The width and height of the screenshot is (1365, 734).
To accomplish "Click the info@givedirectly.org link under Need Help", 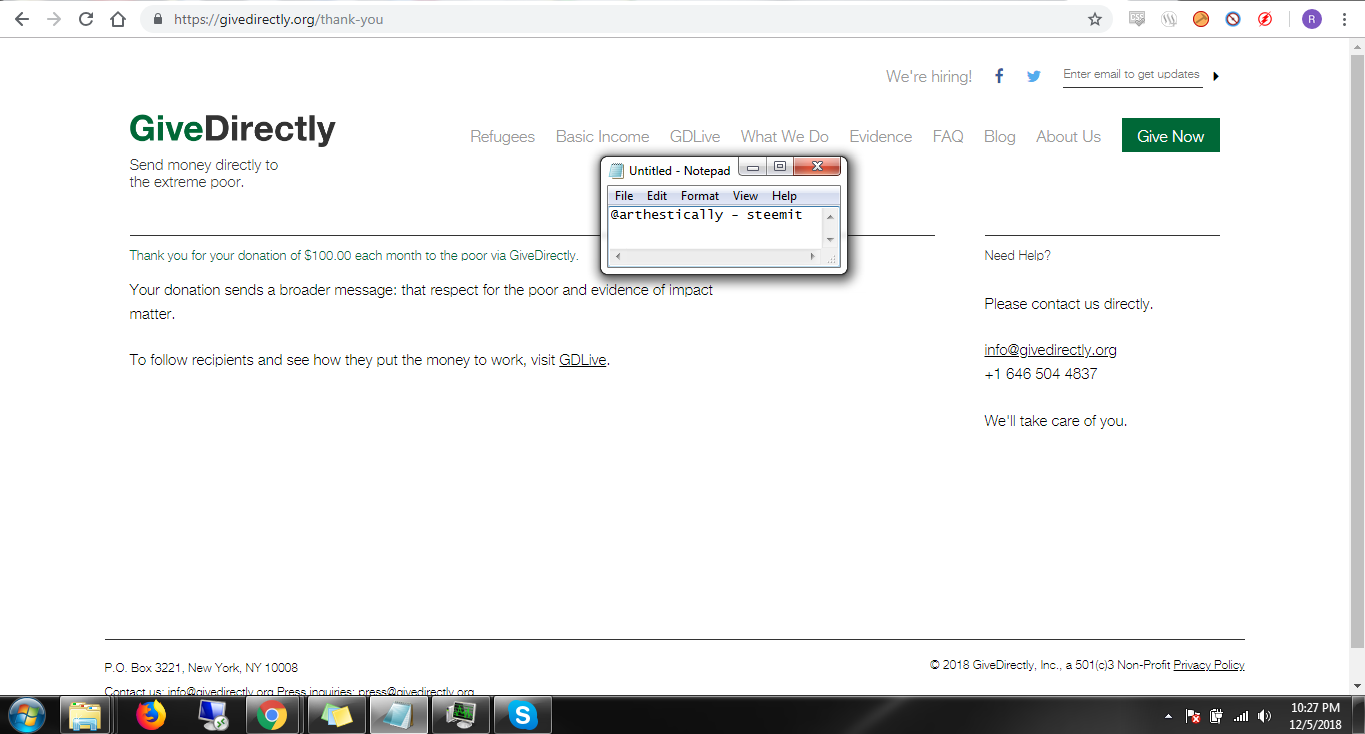I will (1050, 350).
